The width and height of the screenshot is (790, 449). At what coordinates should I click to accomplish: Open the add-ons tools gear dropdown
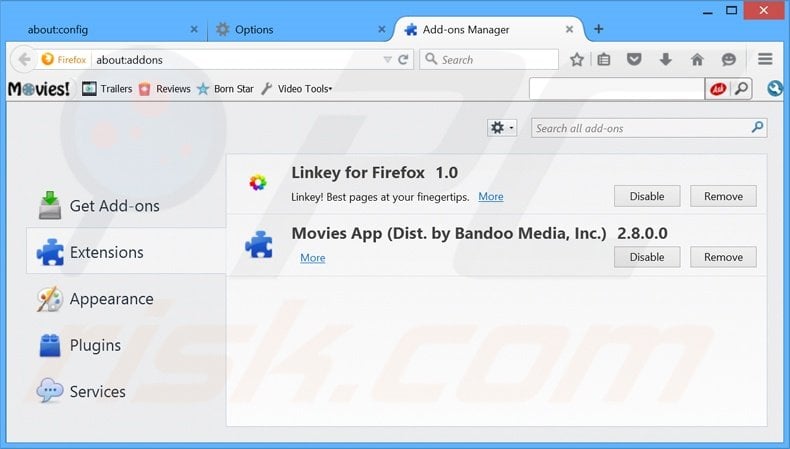pos(502,128)
